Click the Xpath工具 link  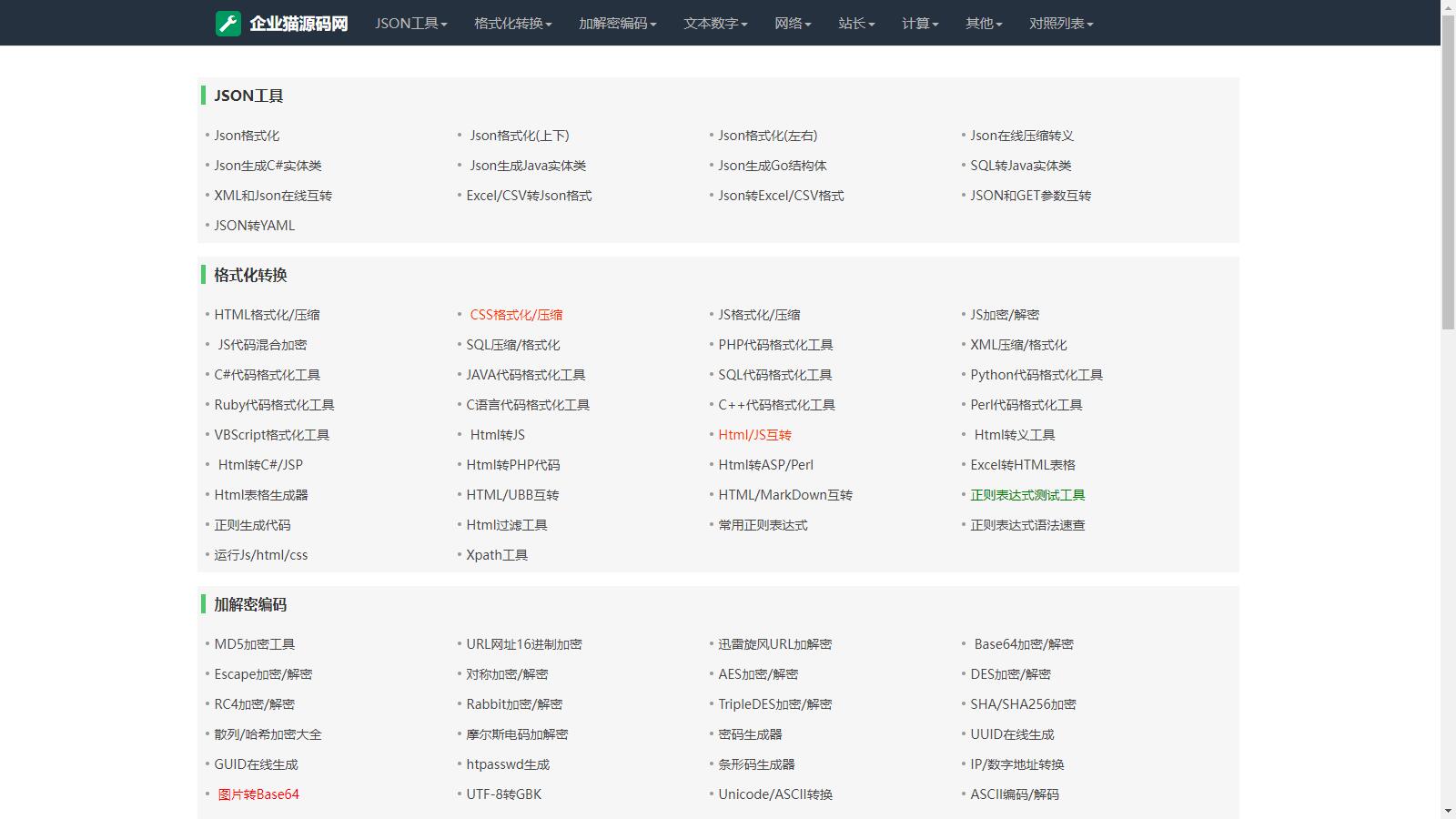tap(497, 555)
